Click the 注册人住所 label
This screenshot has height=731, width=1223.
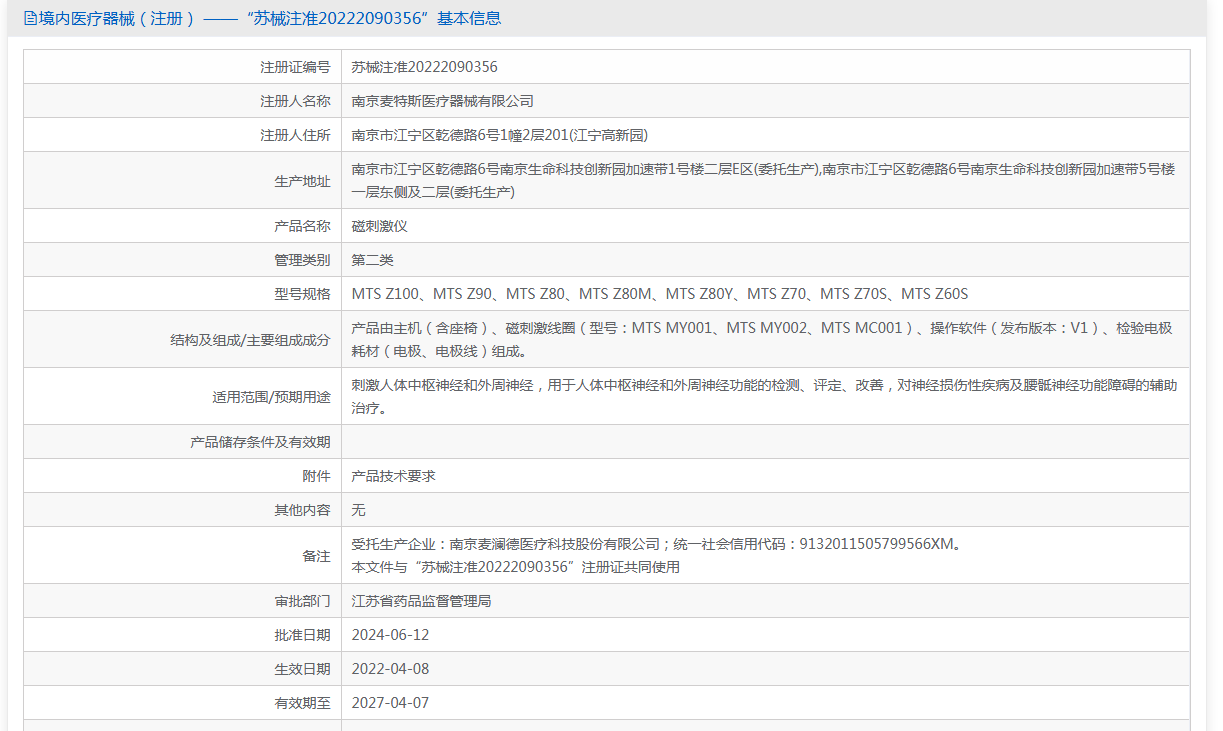[295, 135]
